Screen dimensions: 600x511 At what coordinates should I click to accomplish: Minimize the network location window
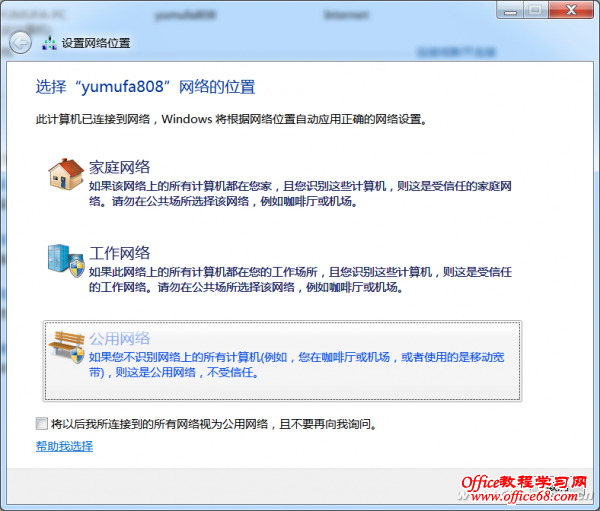510,10
